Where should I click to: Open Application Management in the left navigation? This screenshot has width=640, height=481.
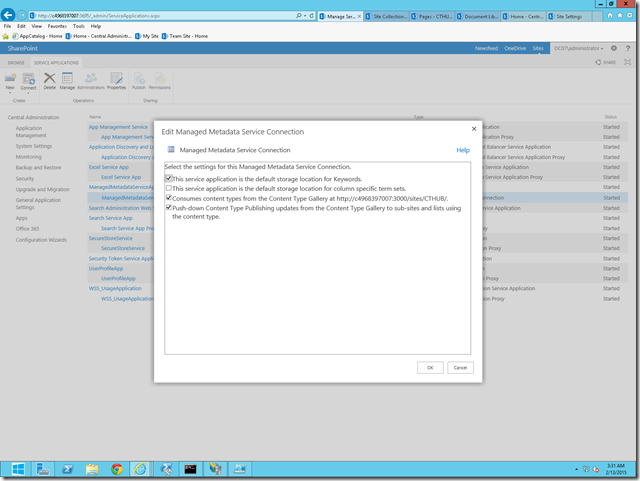tap(31, 131)
